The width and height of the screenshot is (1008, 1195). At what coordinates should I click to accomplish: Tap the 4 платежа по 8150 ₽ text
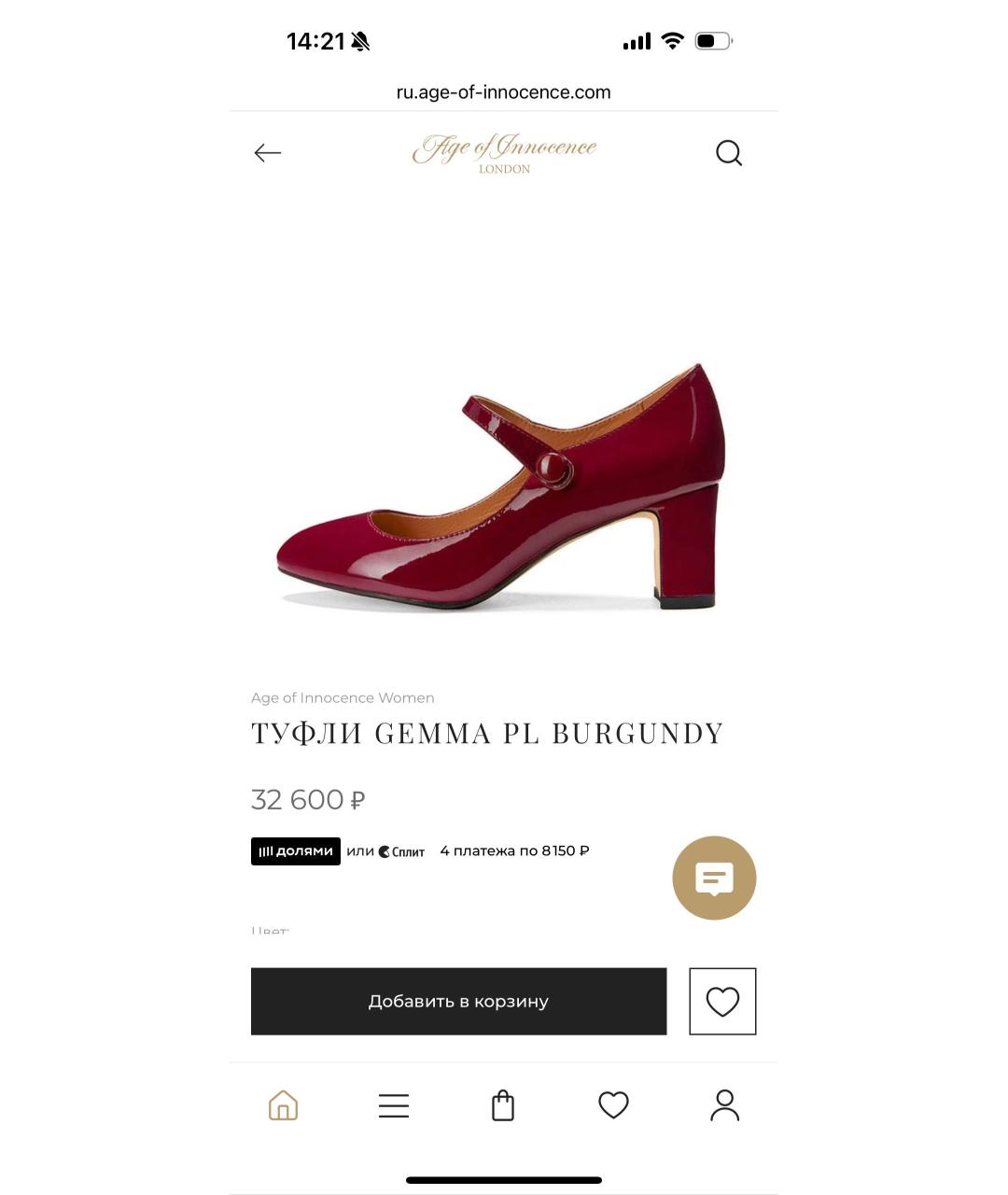[514, 851]
